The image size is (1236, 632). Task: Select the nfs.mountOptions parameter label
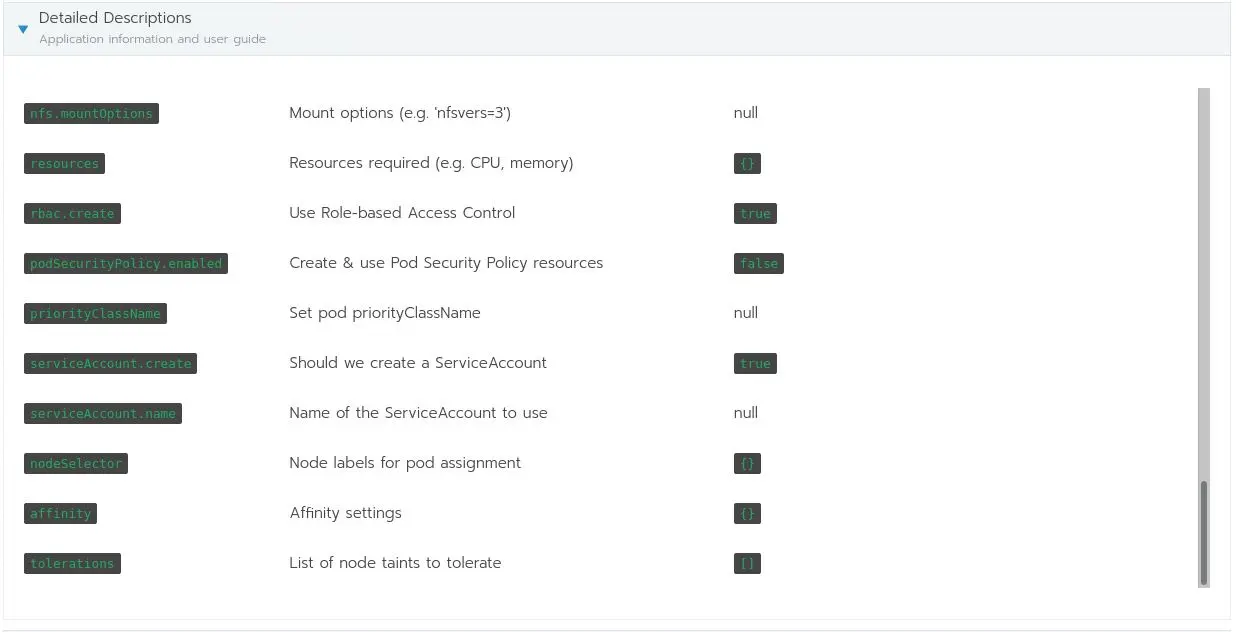[x=91, y=114]
